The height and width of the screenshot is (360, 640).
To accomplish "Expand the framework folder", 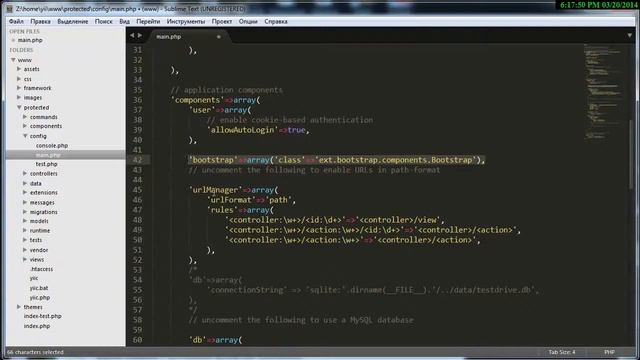I will tap(19, 88).
